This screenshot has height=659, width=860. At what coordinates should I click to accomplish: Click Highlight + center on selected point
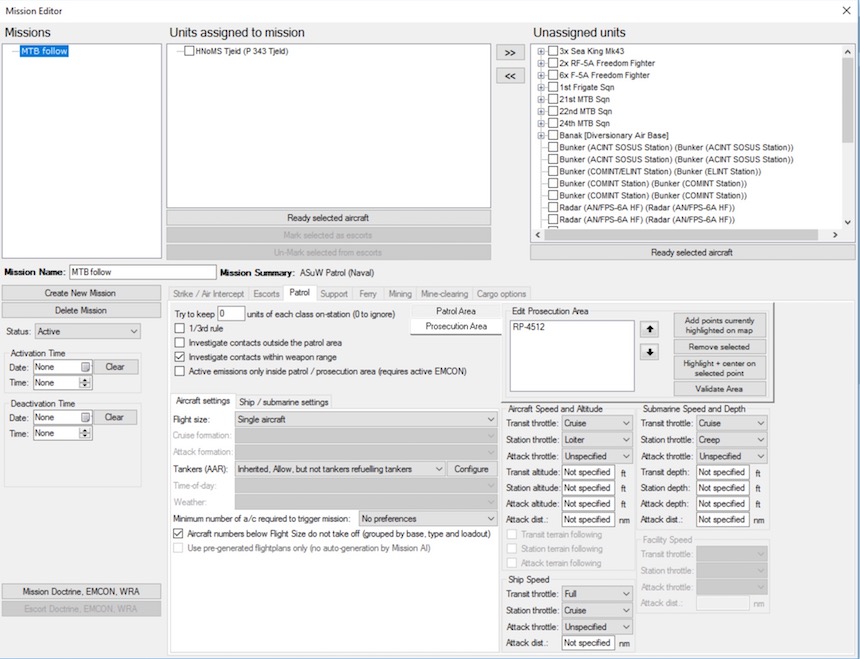[x=719, y=368]
